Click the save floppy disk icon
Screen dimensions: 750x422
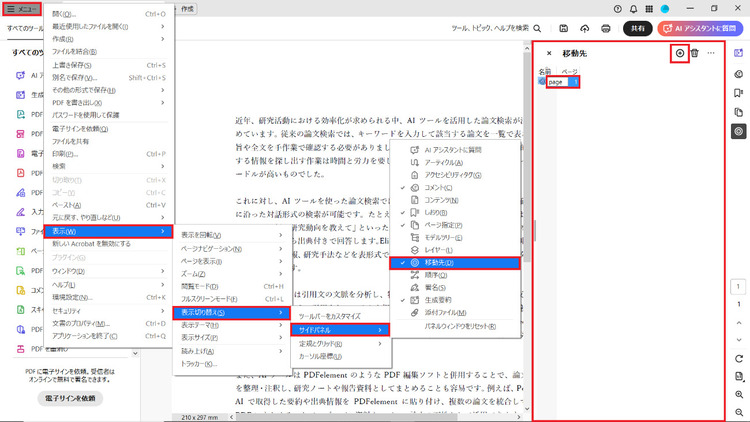(x=563, y=29)
